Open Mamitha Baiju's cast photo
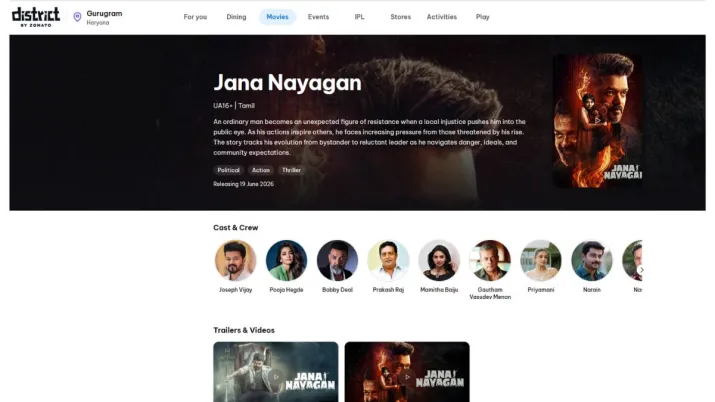The height and width of the screenshot is (402, 715). [439, 260]
